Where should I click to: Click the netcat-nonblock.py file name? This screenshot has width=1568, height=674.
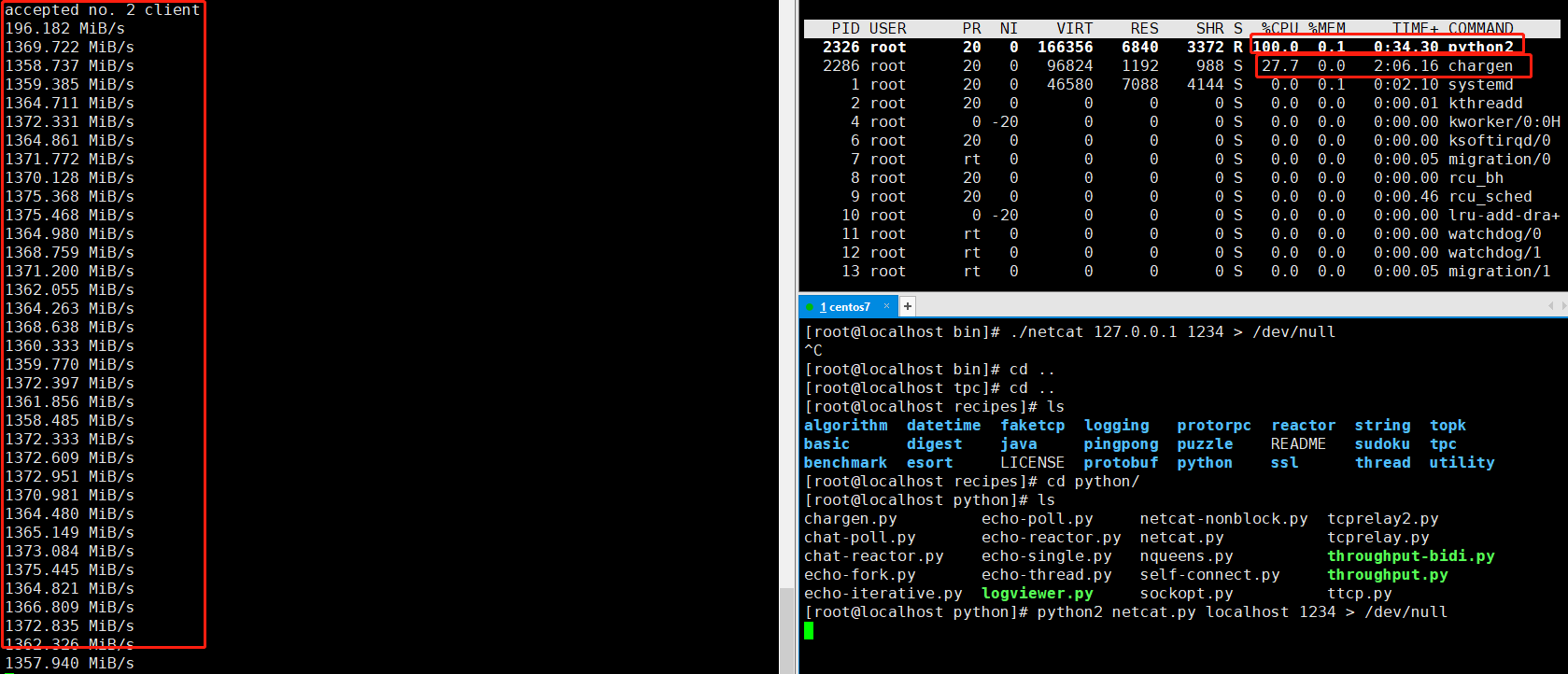1223,518
